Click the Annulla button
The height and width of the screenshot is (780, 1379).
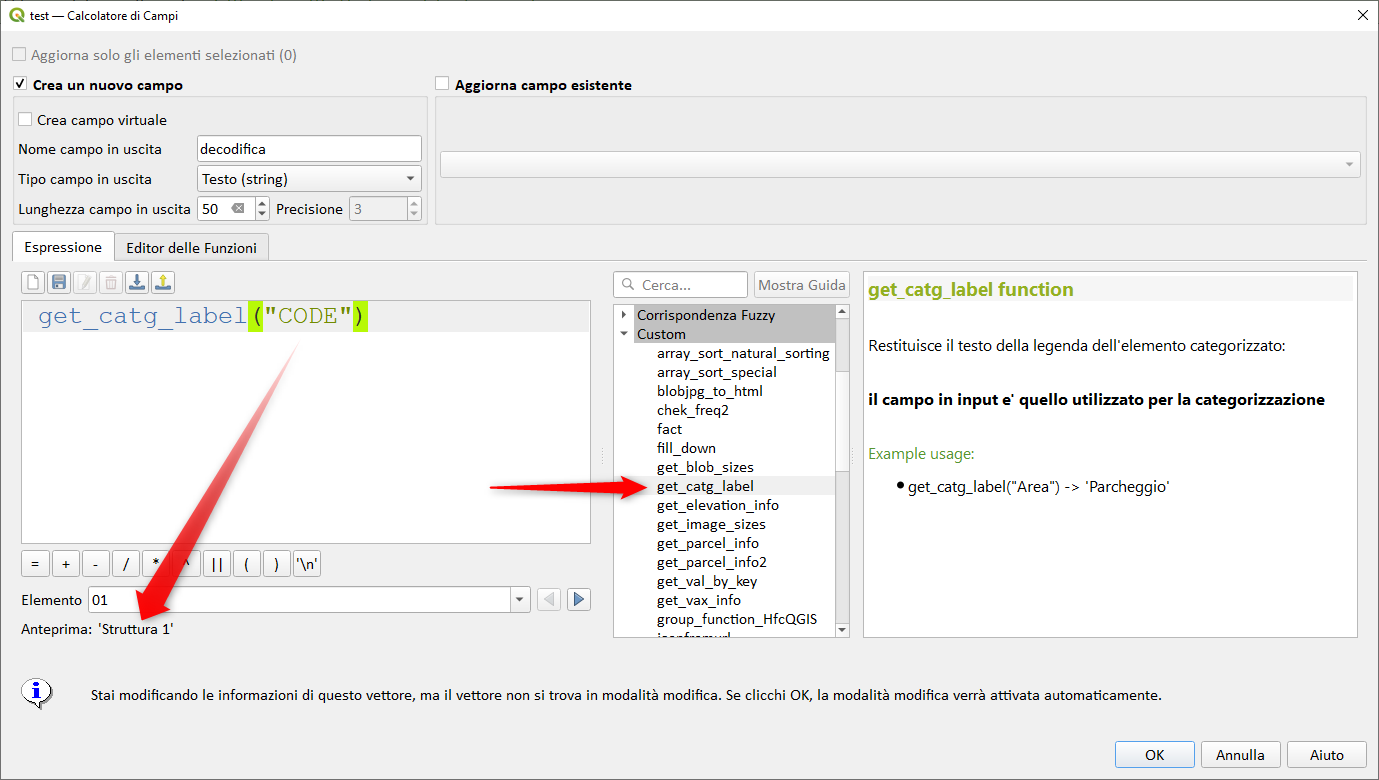[1240, 755]
